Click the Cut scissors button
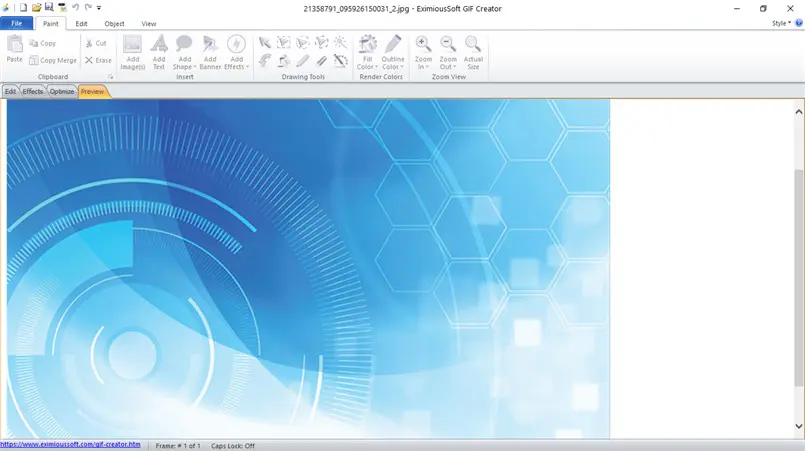This screenshot has width=805, height=451. 96,44
